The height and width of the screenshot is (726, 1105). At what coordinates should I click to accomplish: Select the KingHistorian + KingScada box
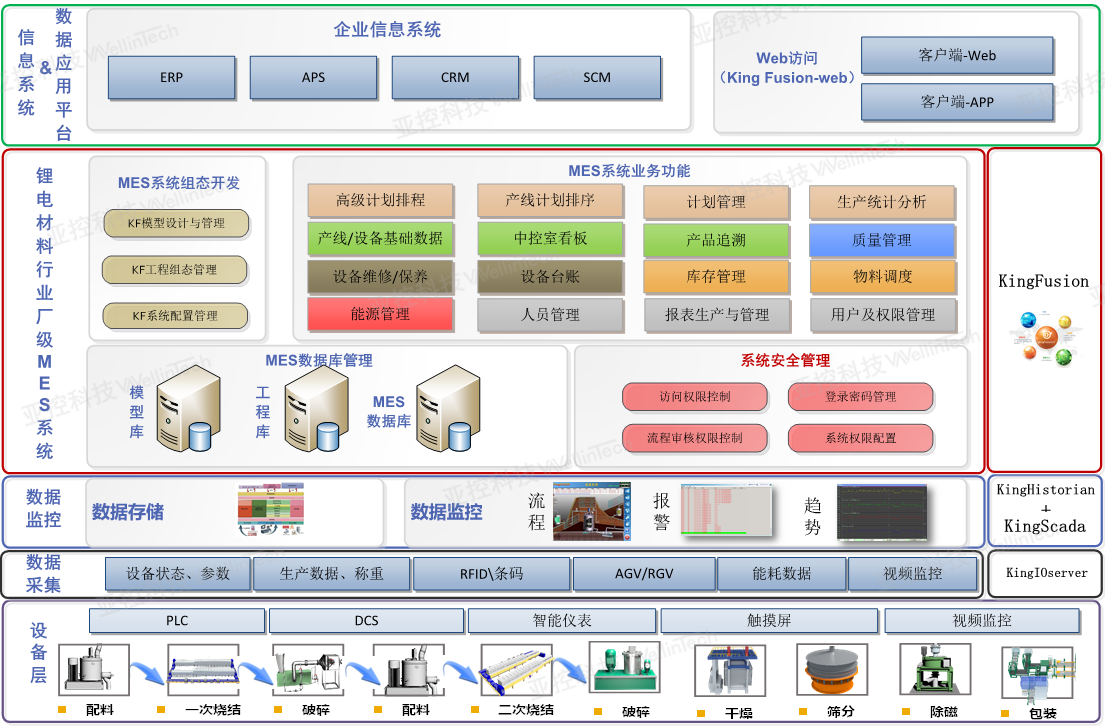[1045, 512]
